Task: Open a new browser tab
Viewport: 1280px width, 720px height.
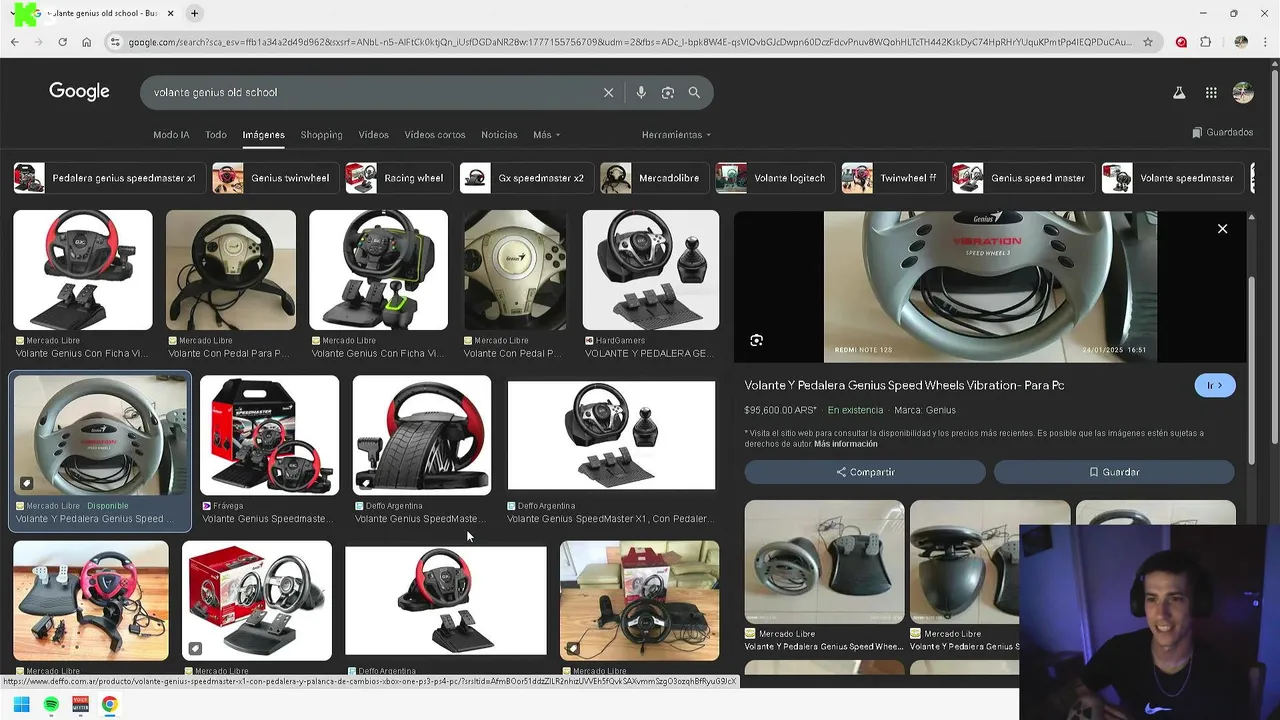Action: click(x=194, y=13)
